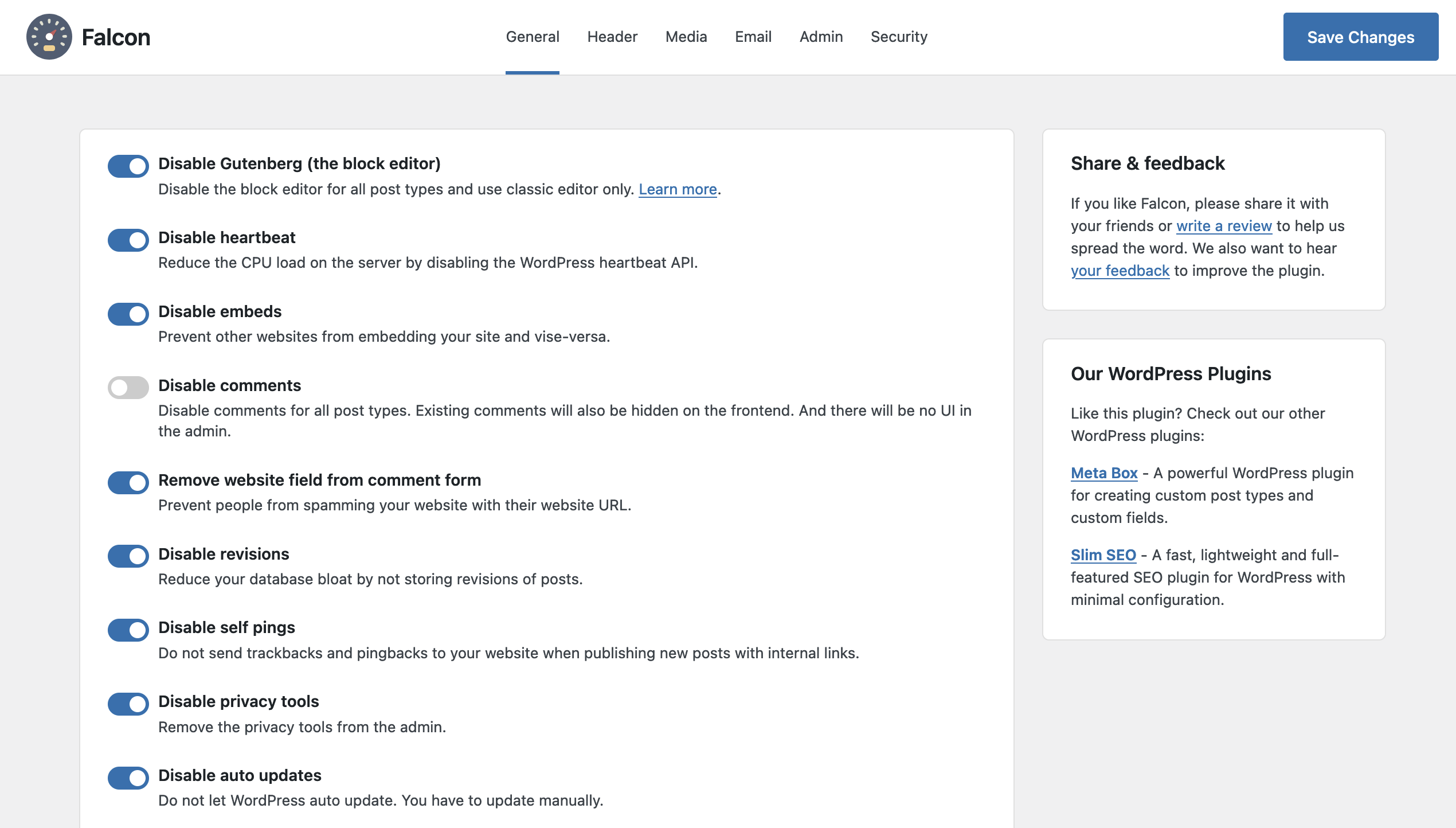
Task: Click the 'Disable heartbeat' label
Action: [227, 237]
